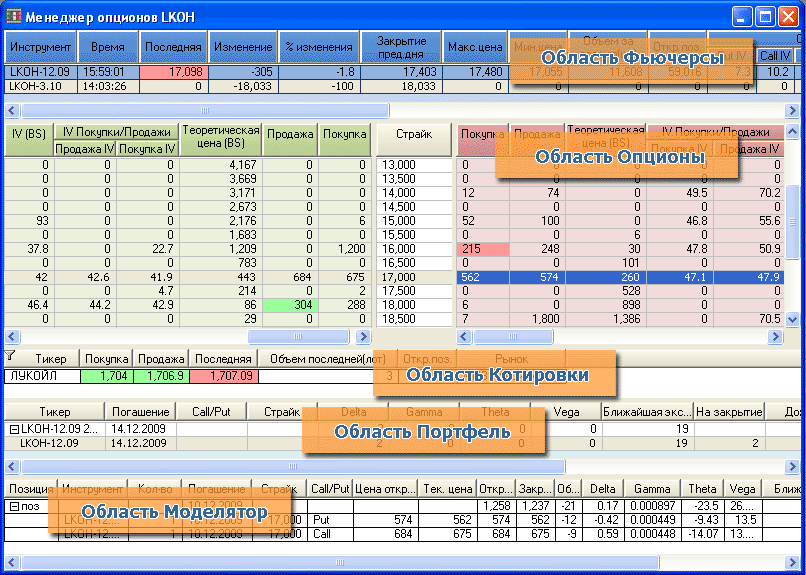This screenshot has height=575, width=806.
Task: Click the Цена откр... column header
Action: [385, 489]
